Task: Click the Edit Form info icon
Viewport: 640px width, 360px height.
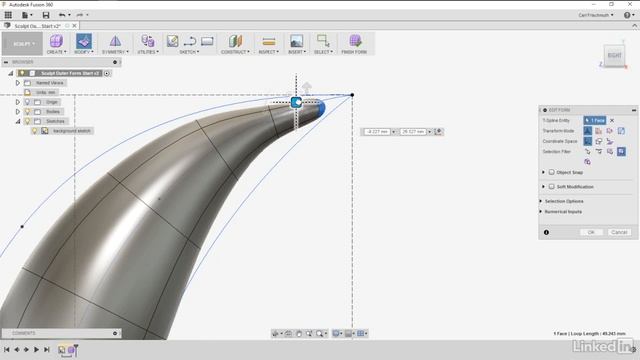Action: pos(546,232)
